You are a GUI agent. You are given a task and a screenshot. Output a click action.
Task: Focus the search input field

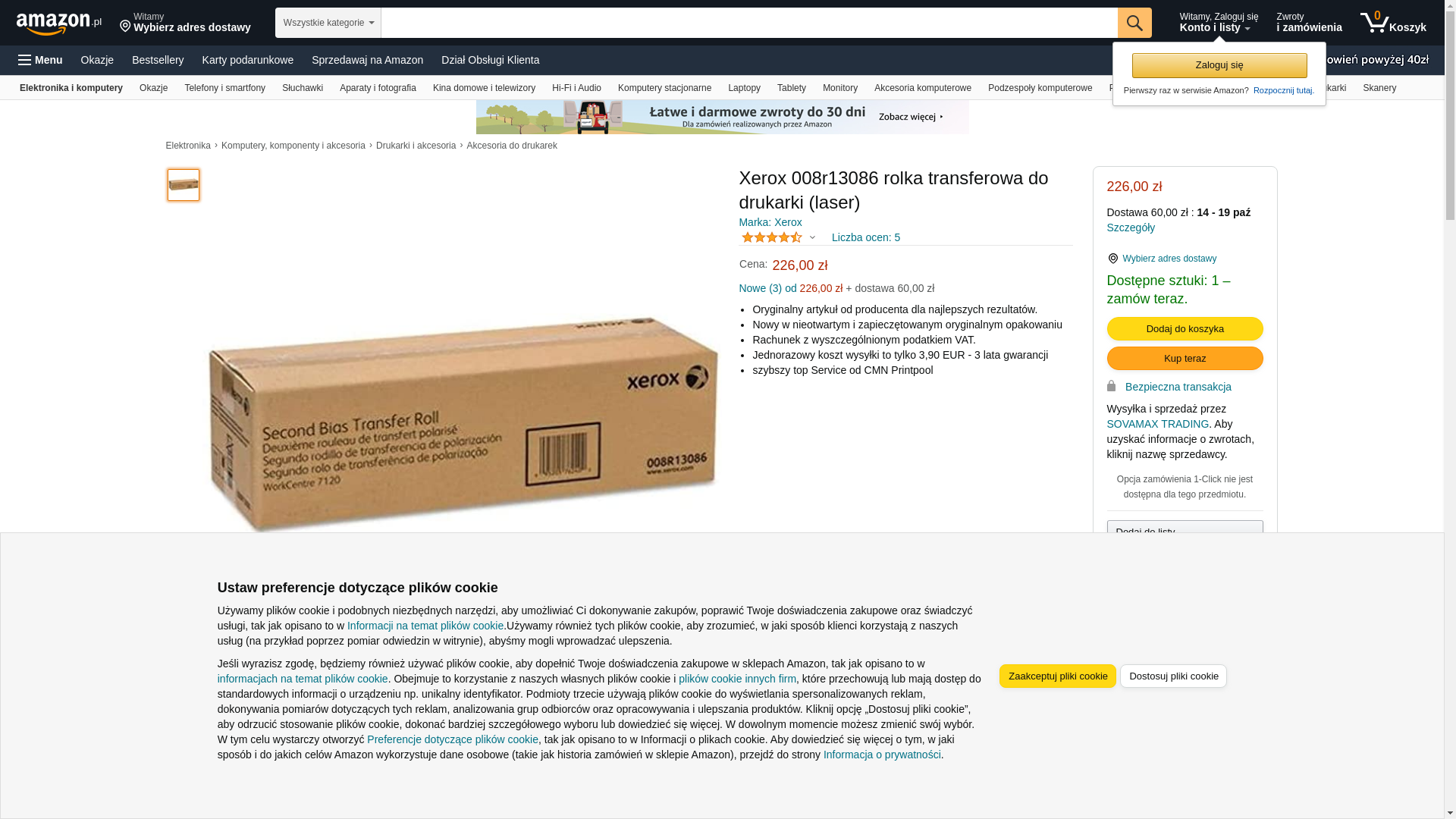click(749, 23)
